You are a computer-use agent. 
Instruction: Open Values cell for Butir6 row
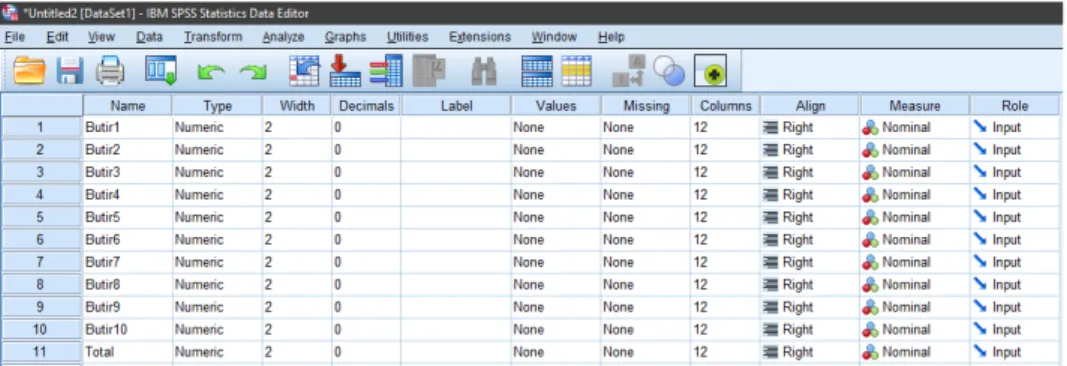[x=556, y=239]
